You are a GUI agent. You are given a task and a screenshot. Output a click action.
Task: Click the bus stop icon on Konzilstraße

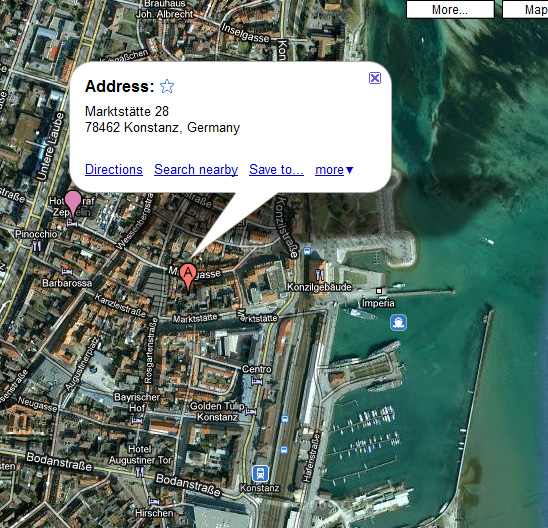tap(307, 251)
